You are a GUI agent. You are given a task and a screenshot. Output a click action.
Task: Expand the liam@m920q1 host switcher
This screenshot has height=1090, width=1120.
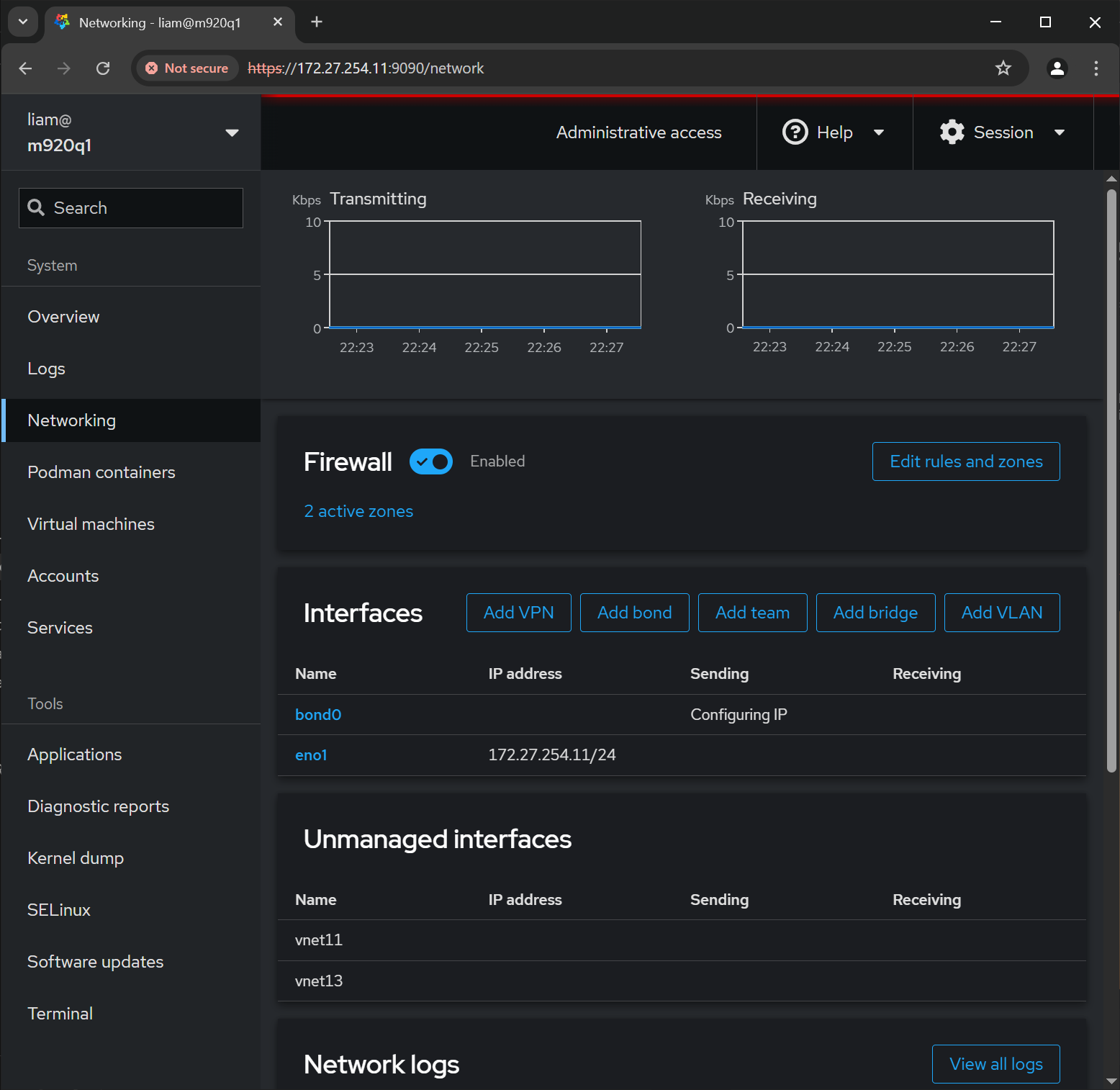(x=130, y=132)
